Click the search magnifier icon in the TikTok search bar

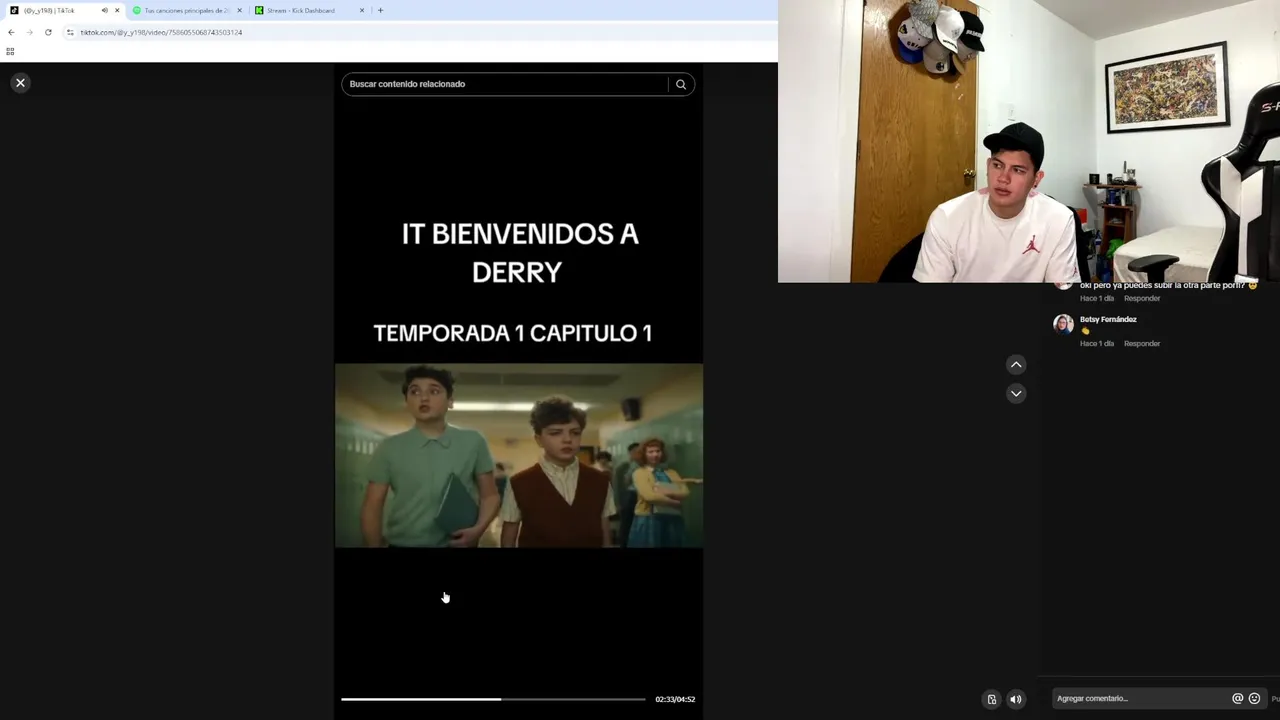click(x=681, y=84)
